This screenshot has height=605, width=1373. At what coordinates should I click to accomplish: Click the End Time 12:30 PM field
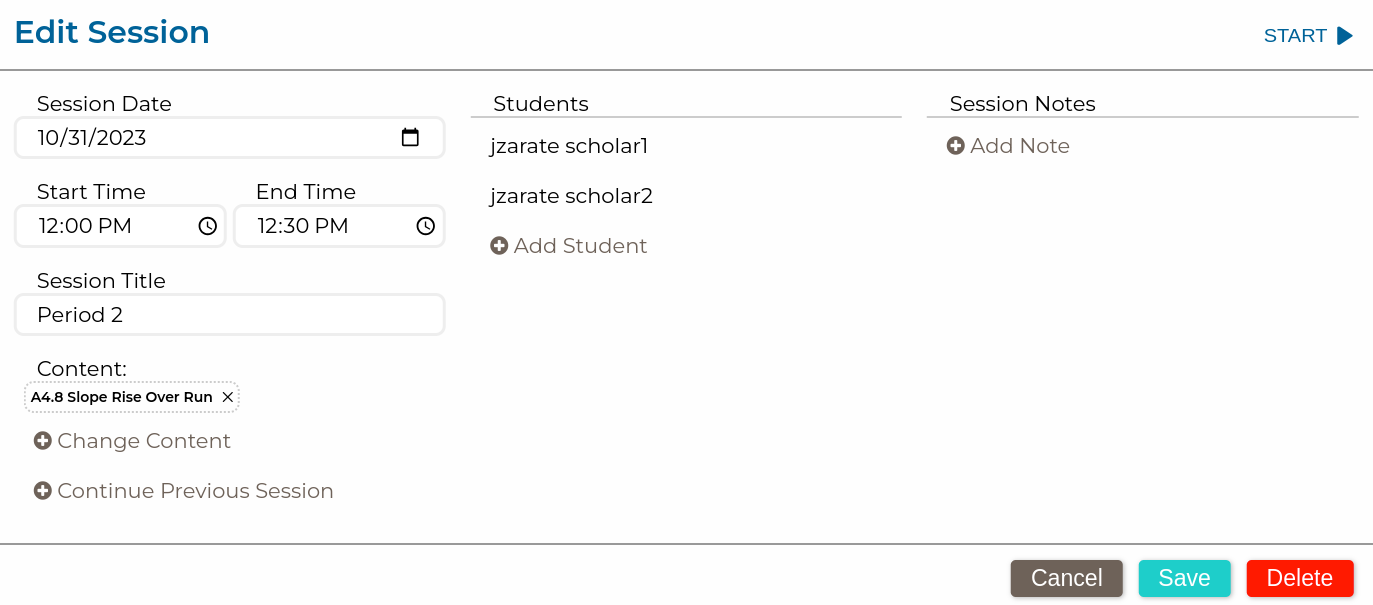point(320,226)
